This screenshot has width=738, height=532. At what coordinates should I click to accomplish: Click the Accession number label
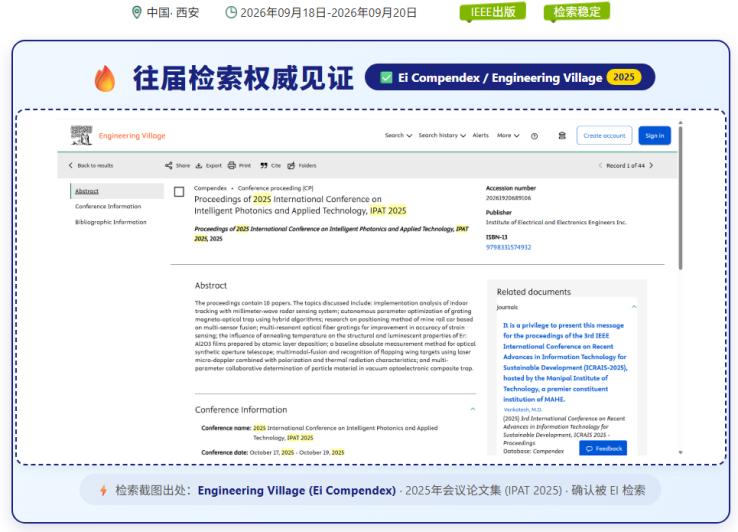(511, 188)
